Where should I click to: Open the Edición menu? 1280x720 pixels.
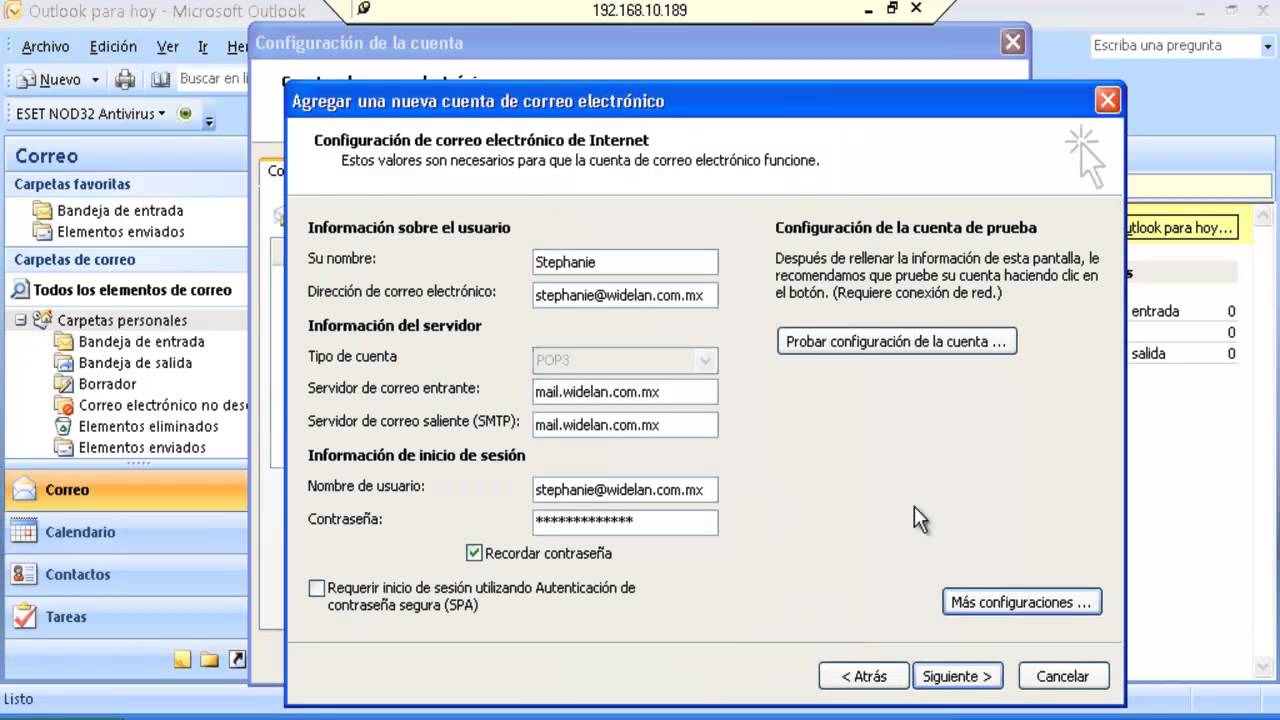(x=113, y=46)
